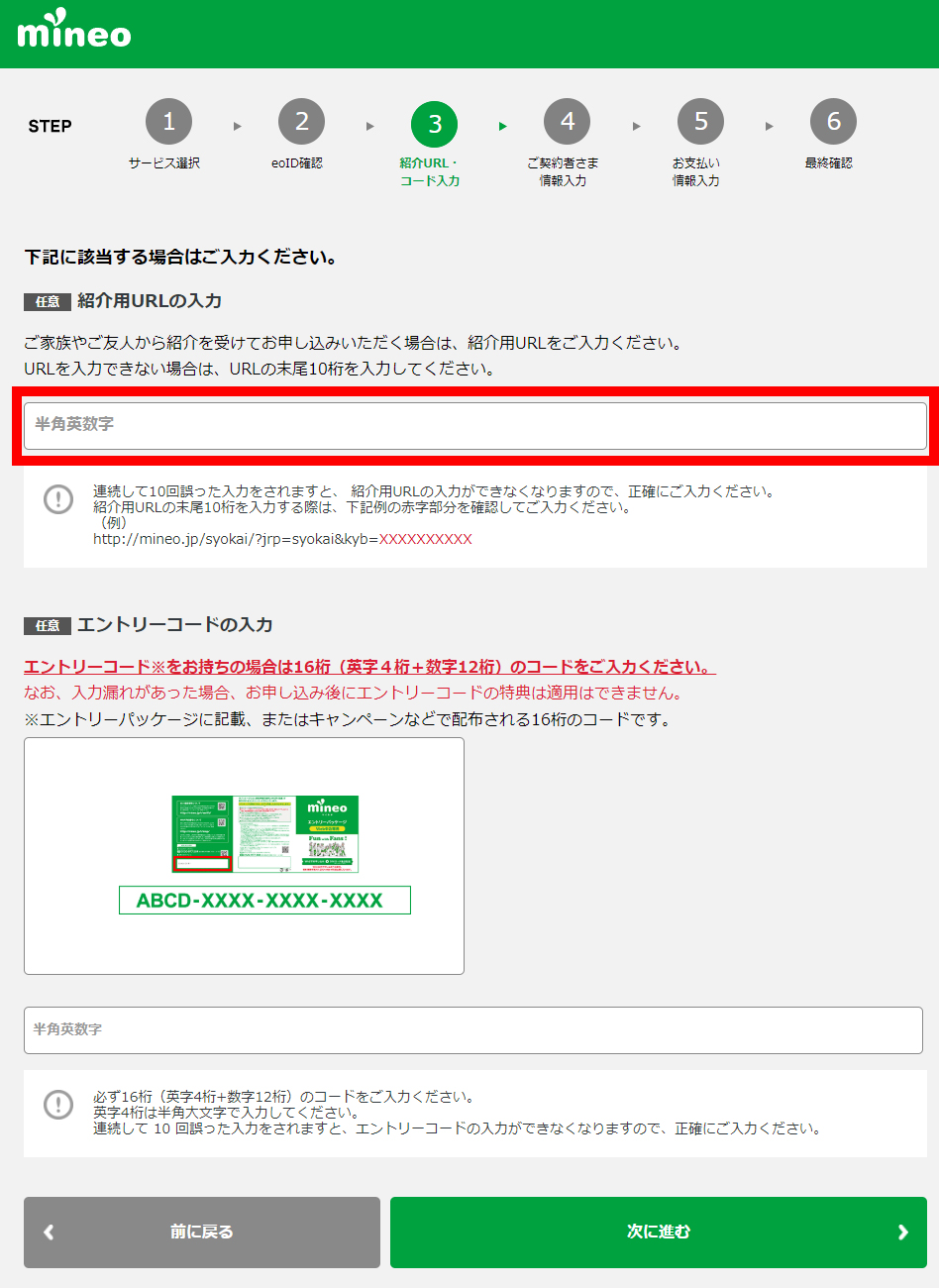
Task: Click warning icon beside entry code notice
Action: (58, 1104)
